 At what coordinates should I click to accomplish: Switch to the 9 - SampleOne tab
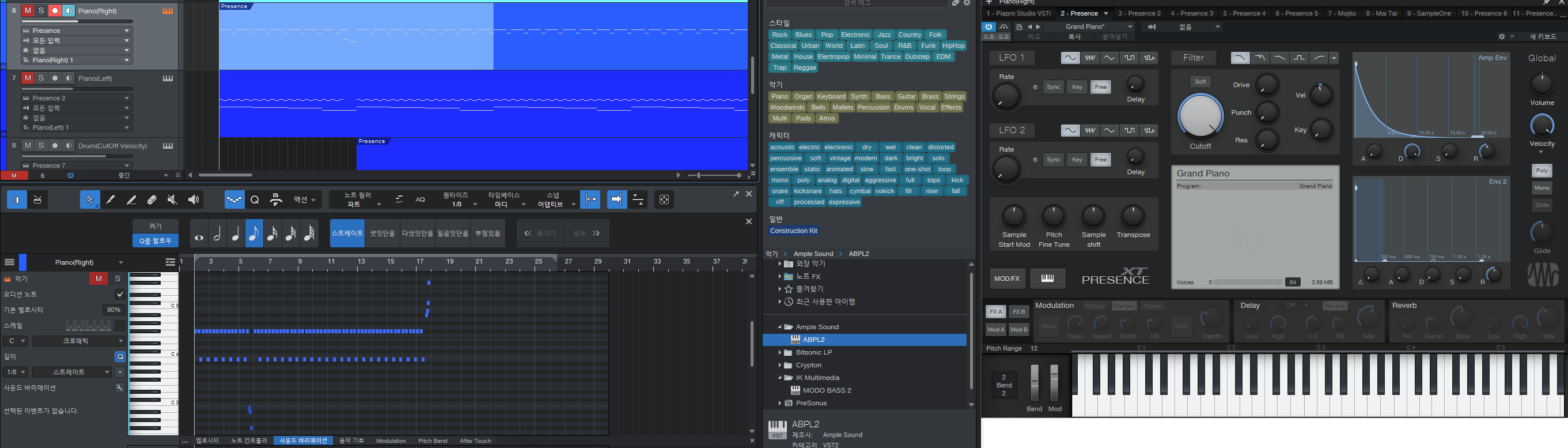1428,13
